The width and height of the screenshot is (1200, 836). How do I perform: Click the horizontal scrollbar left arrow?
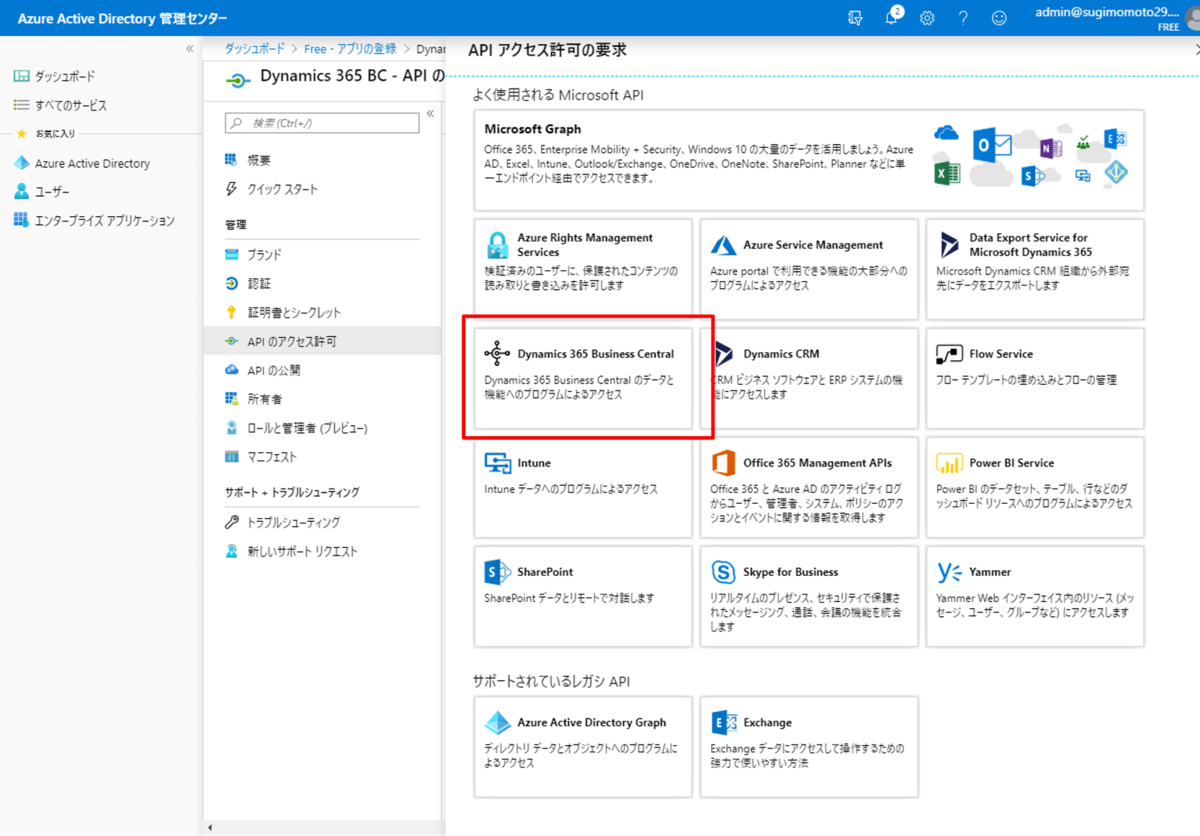pyautogui.click(x=210, y=828)
